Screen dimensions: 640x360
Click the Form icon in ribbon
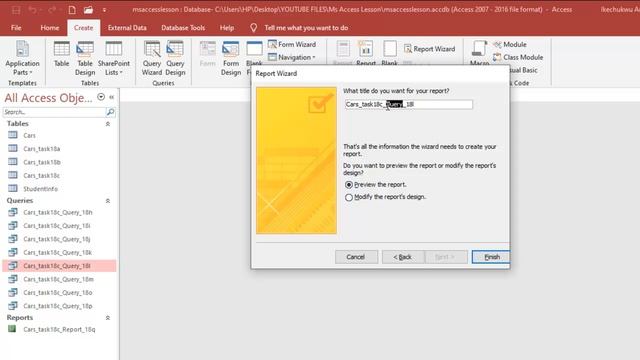coord(207,54)
